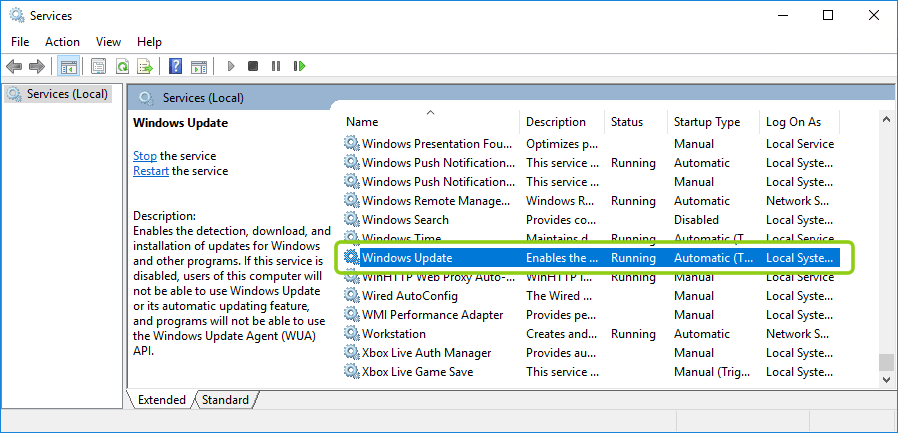Click the Pause Service toolbar icon

tap(276, 67)
